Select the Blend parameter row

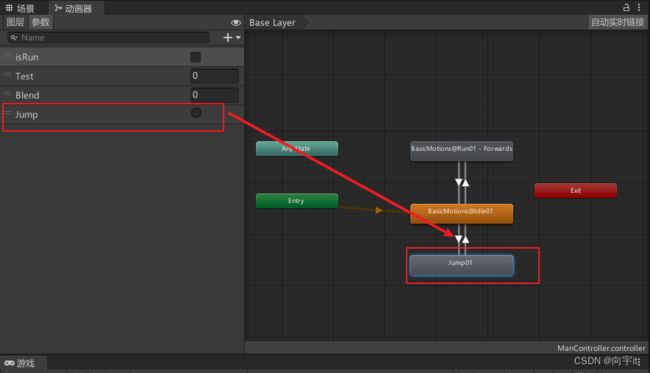click(x=122, y=95)
